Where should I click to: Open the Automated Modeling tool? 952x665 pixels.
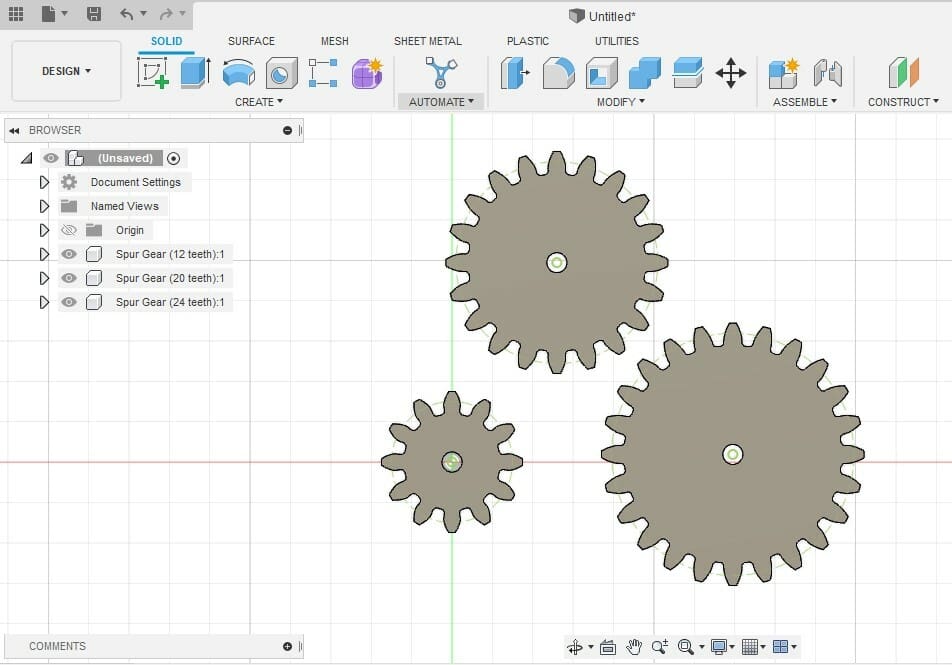[441, 73]
